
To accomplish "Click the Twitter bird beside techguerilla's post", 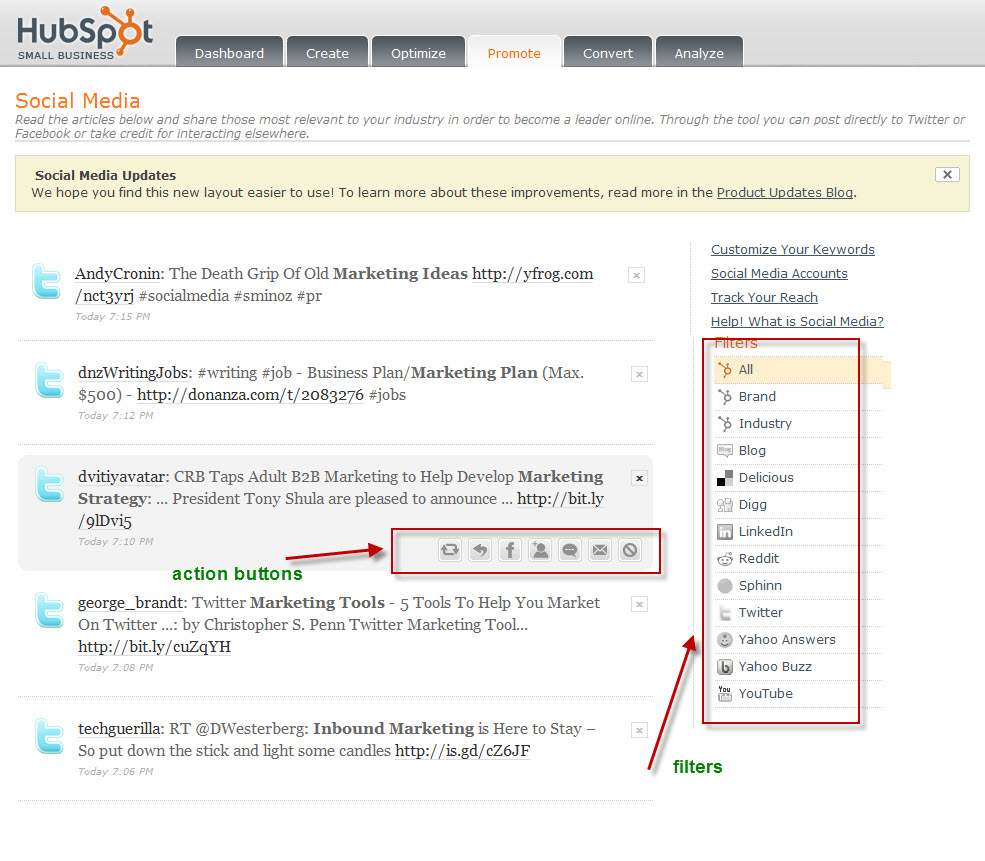I will (x=49, y=736).
